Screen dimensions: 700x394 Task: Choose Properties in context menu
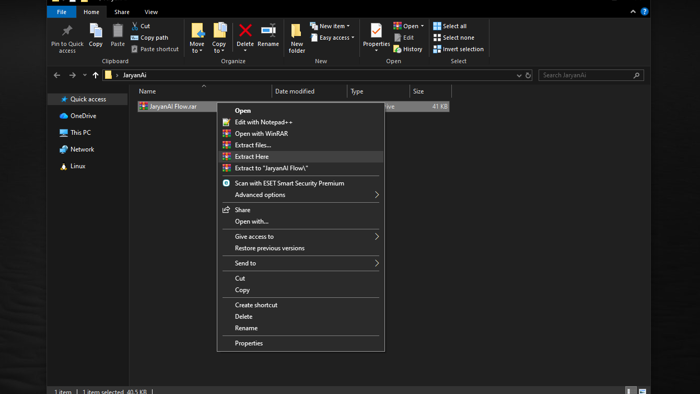[x=301, y=343]
